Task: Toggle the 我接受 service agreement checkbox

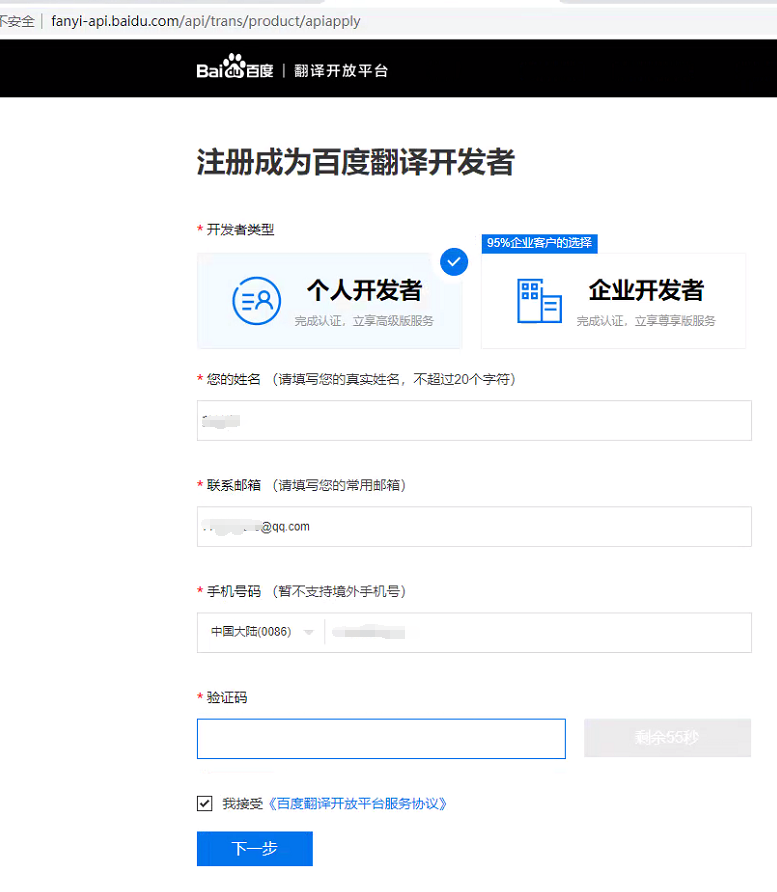Action: point(205,803)
